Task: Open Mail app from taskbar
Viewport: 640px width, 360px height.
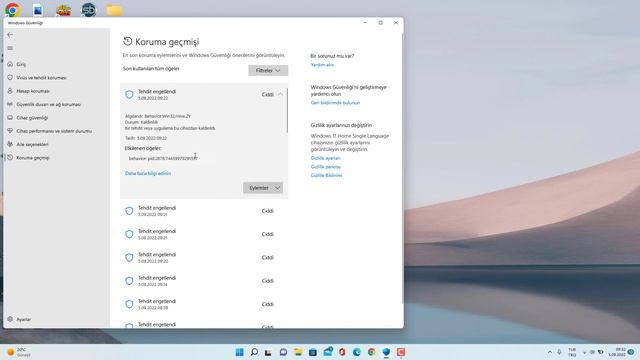Action: point(328,351)
